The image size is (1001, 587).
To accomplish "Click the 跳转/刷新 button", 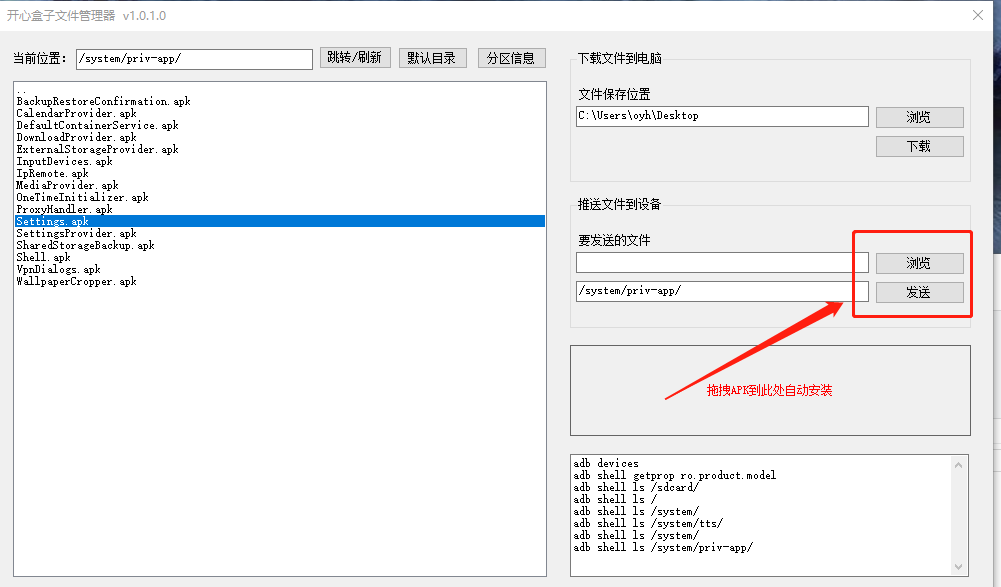I will [x=355, y=57].
